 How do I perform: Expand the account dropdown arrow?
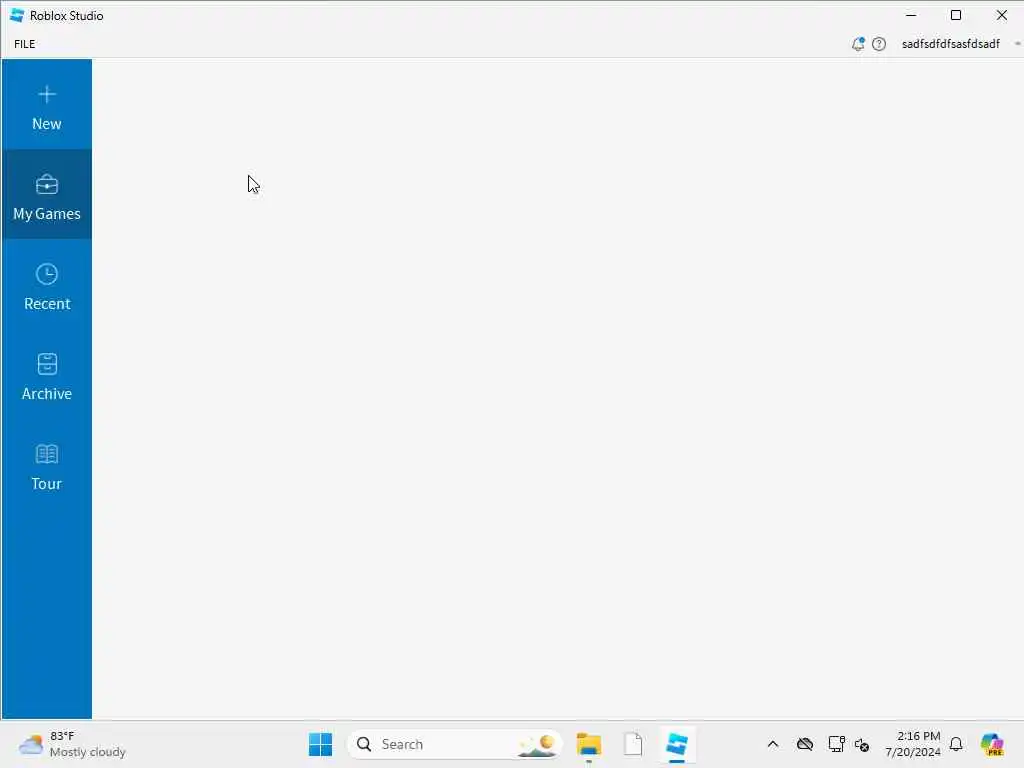(x=1017, y=44)
